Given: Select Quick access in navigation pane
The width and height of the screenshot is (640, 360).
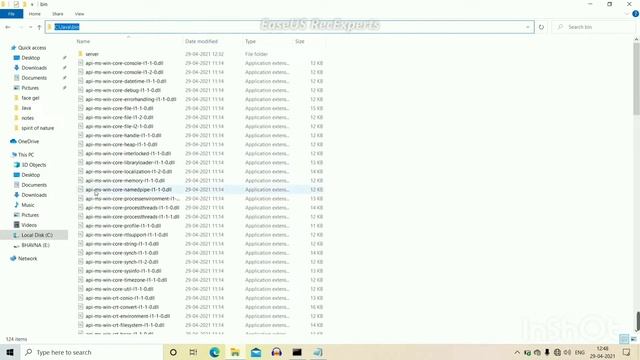Looking at the screenshot, I should coord(32,48).
